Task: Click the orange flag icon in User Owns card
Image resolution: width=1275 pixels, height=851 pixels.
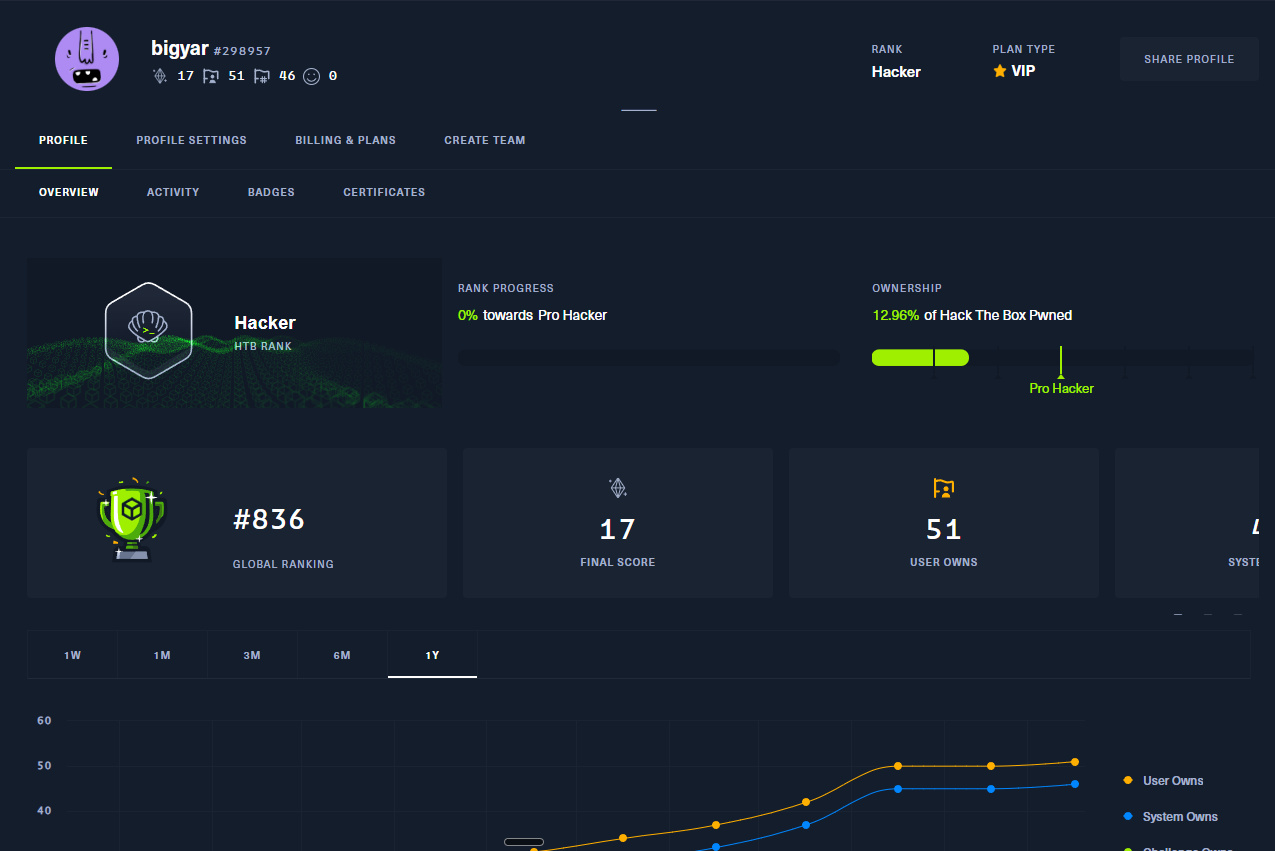Action: click(x=944, y=488)
